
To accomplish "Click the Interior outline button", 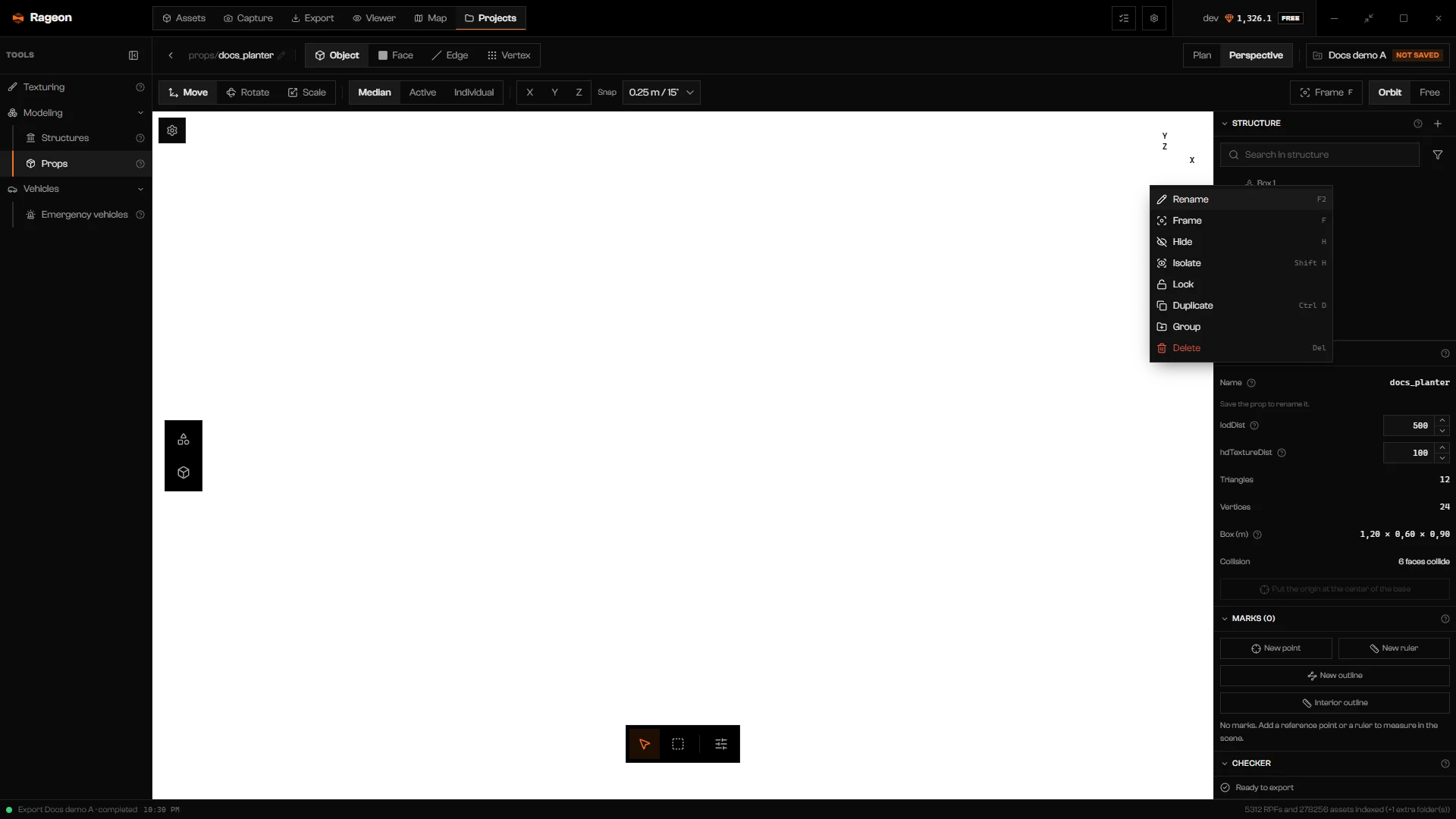I will pos(1335,703).
